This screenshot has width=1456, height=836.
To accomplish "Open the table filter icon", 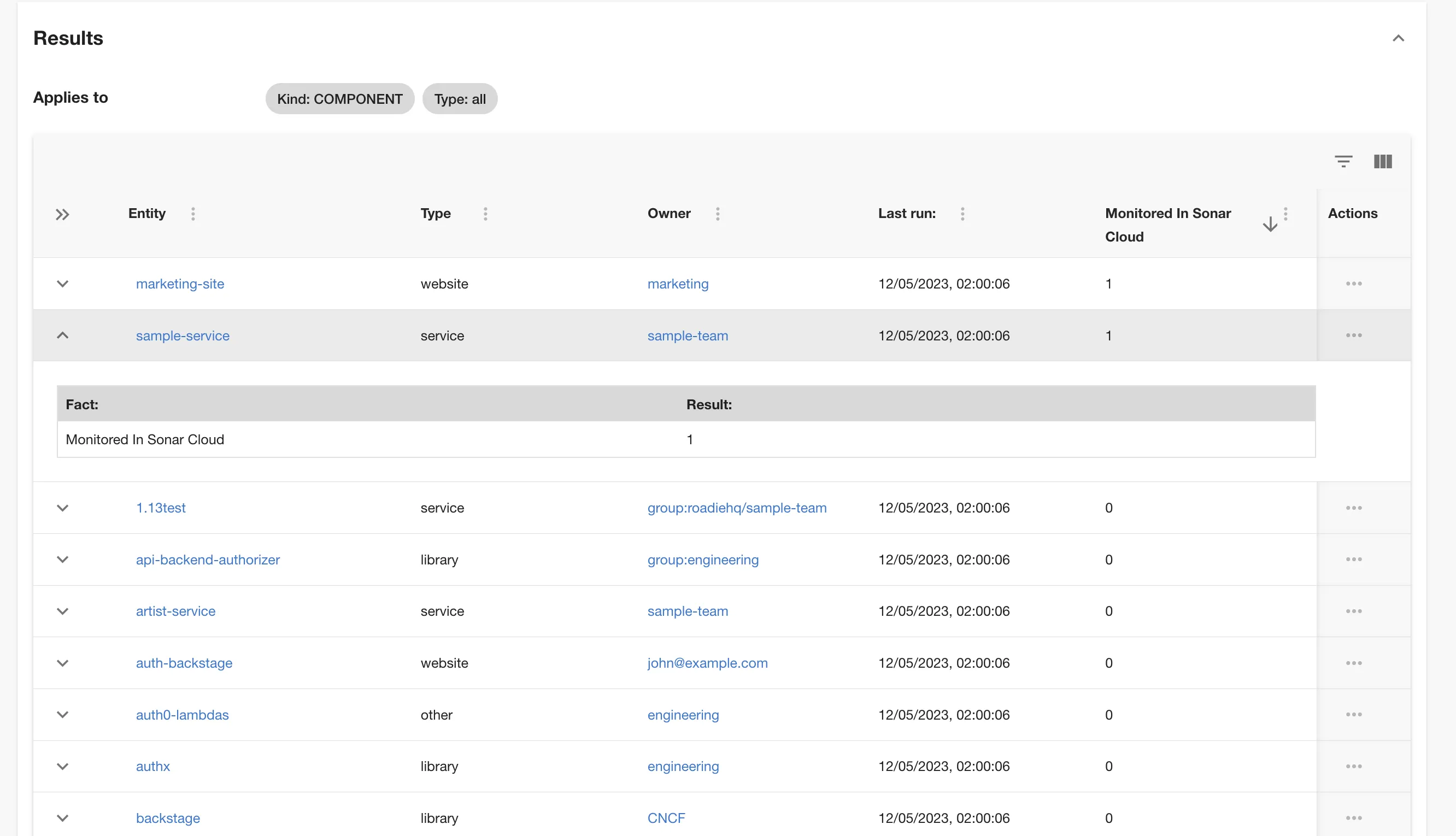I will pos(1343,161).
